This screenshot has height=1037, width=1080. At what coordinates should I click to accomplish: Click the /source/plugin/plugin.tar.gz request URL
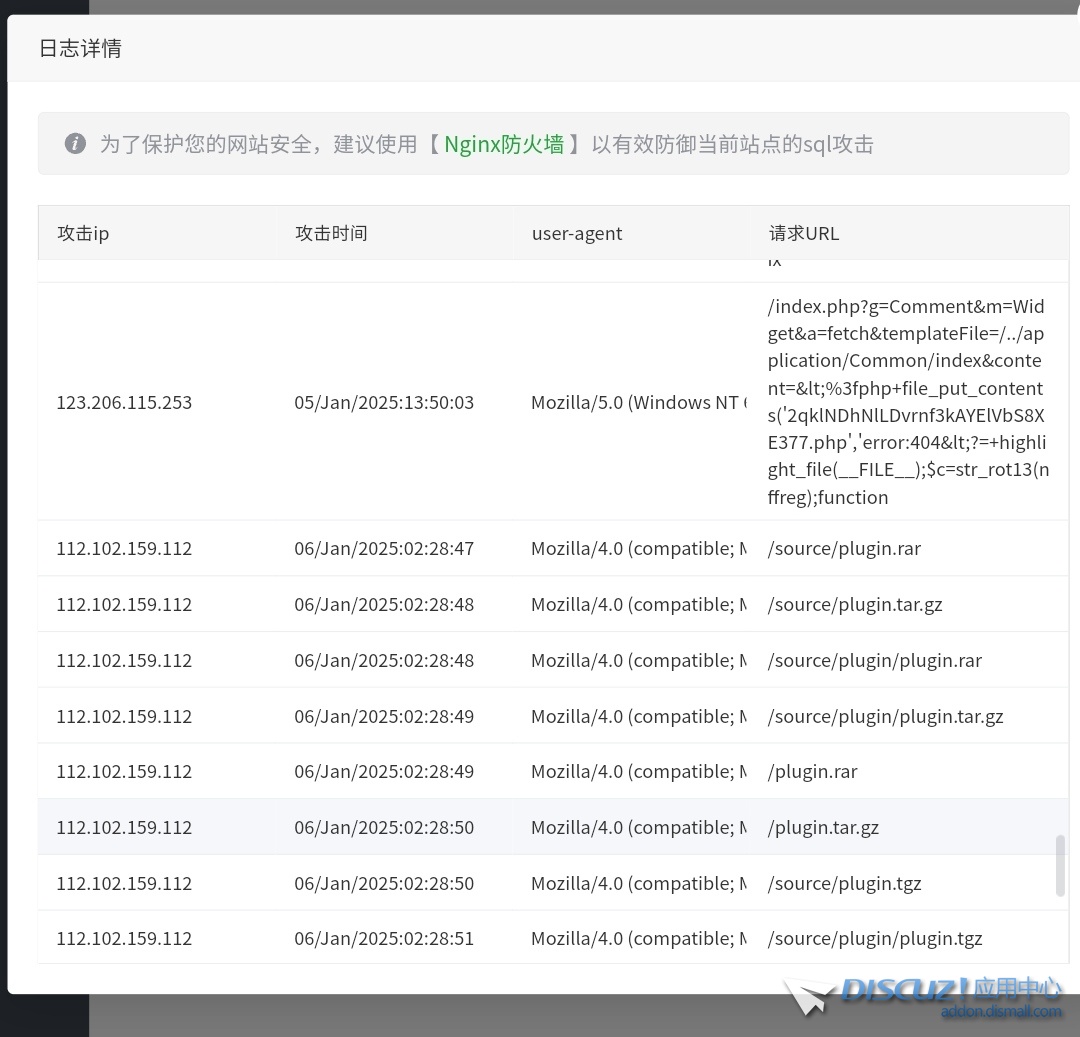coord(885,716)
